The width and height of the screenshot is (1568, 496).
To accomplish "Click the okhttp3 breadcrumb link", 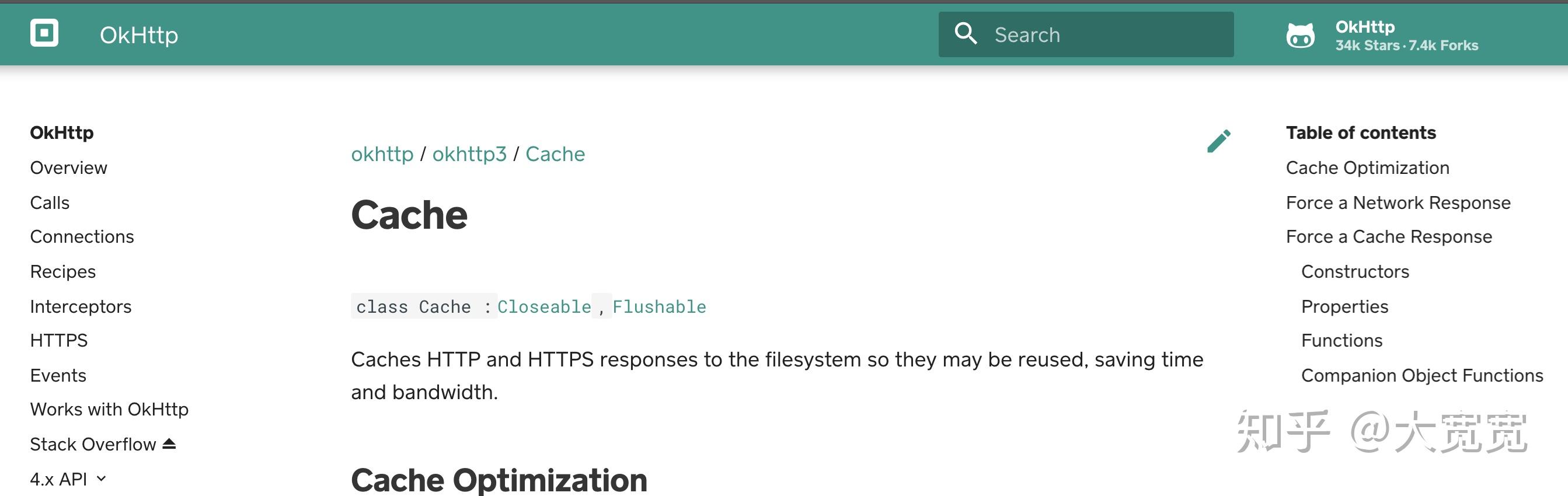I will tap(469, 154).
